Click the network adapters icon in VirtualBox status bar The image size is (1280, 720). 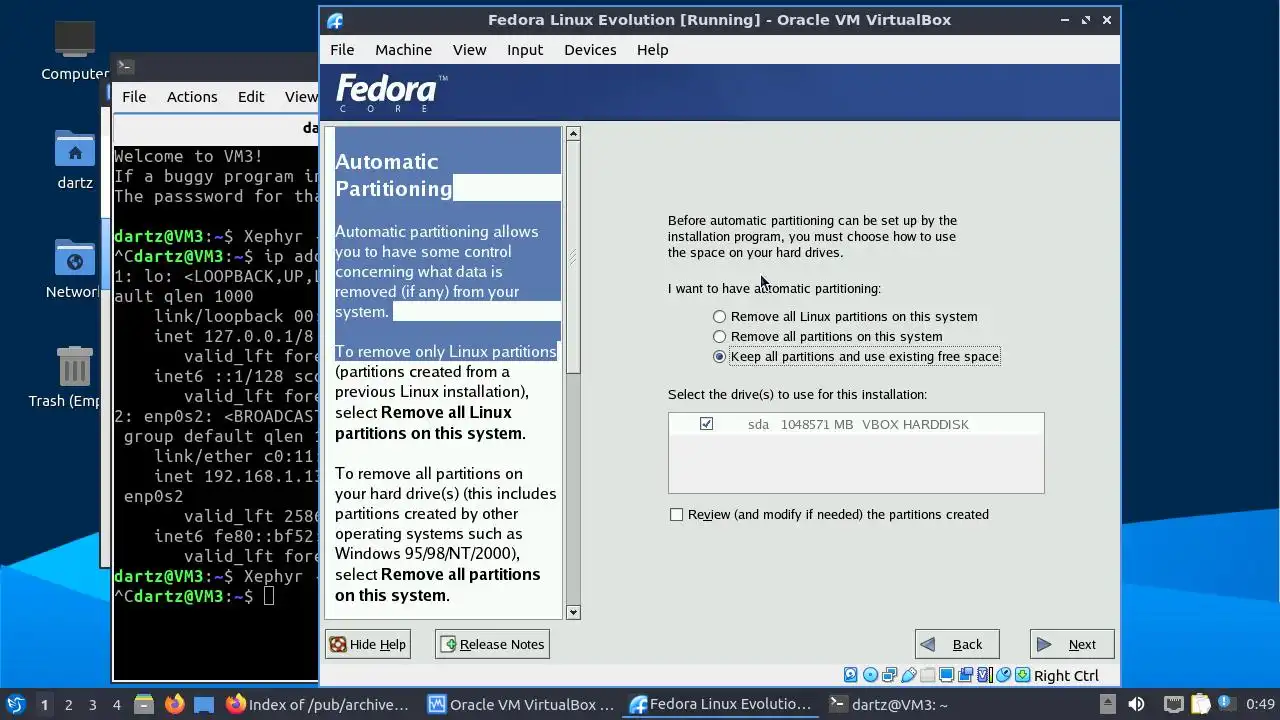pos(889,675)
